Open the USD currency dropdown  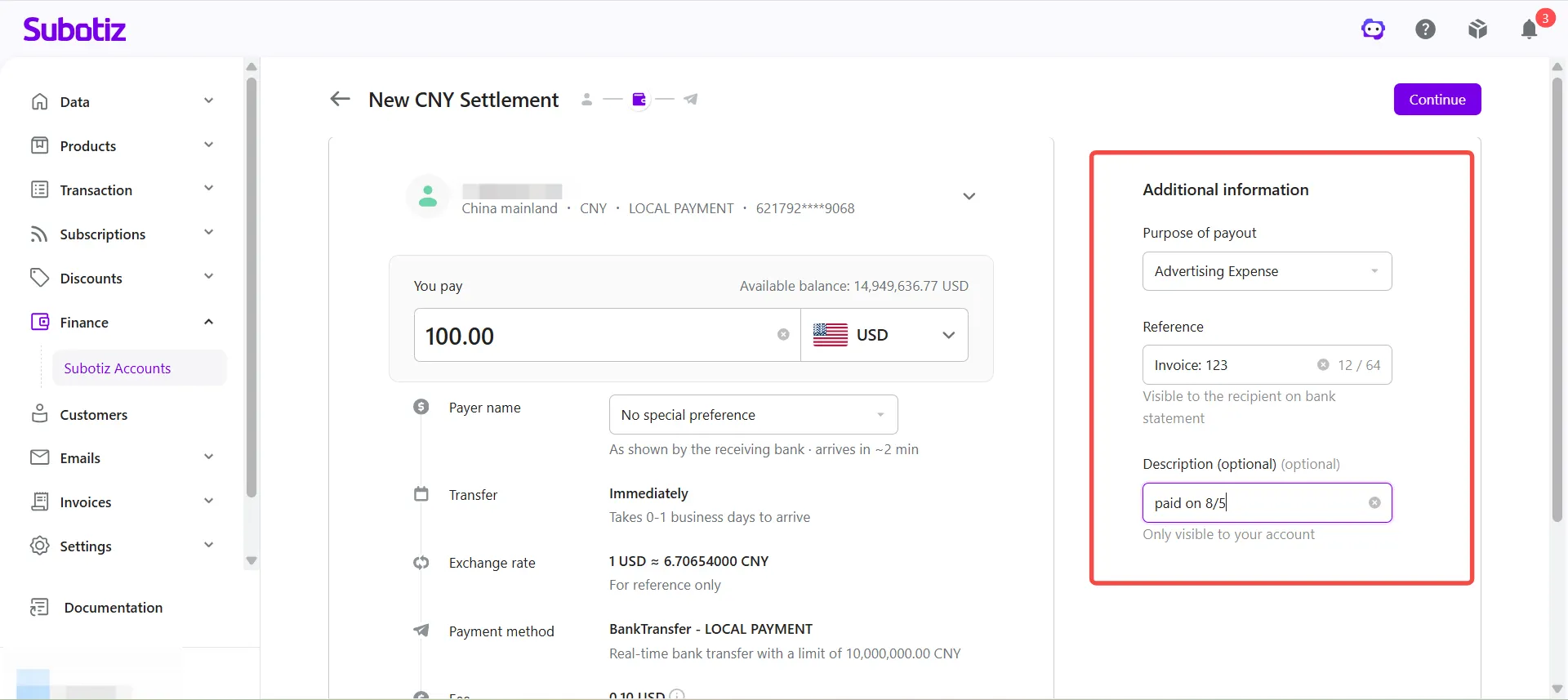click(884, 335)
